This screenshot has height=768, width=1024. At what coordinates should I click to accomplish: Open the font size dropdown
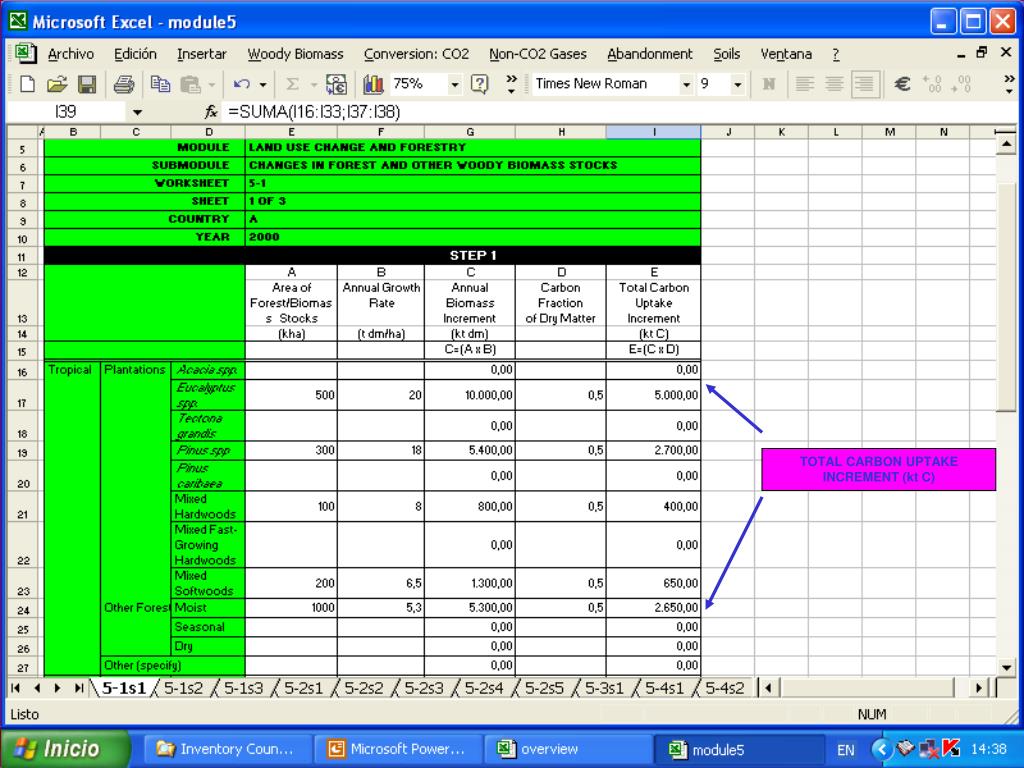click(x=737, y=84)
